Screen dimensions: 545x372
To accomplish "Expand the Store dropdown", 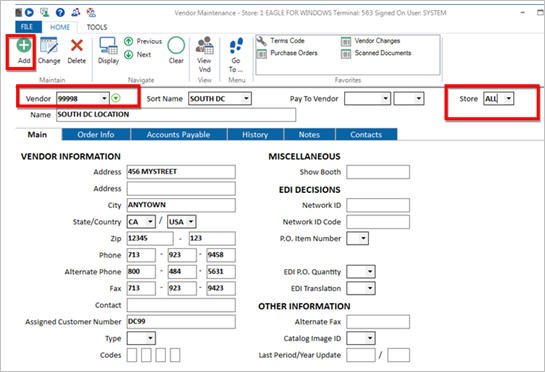I will 509,99.
